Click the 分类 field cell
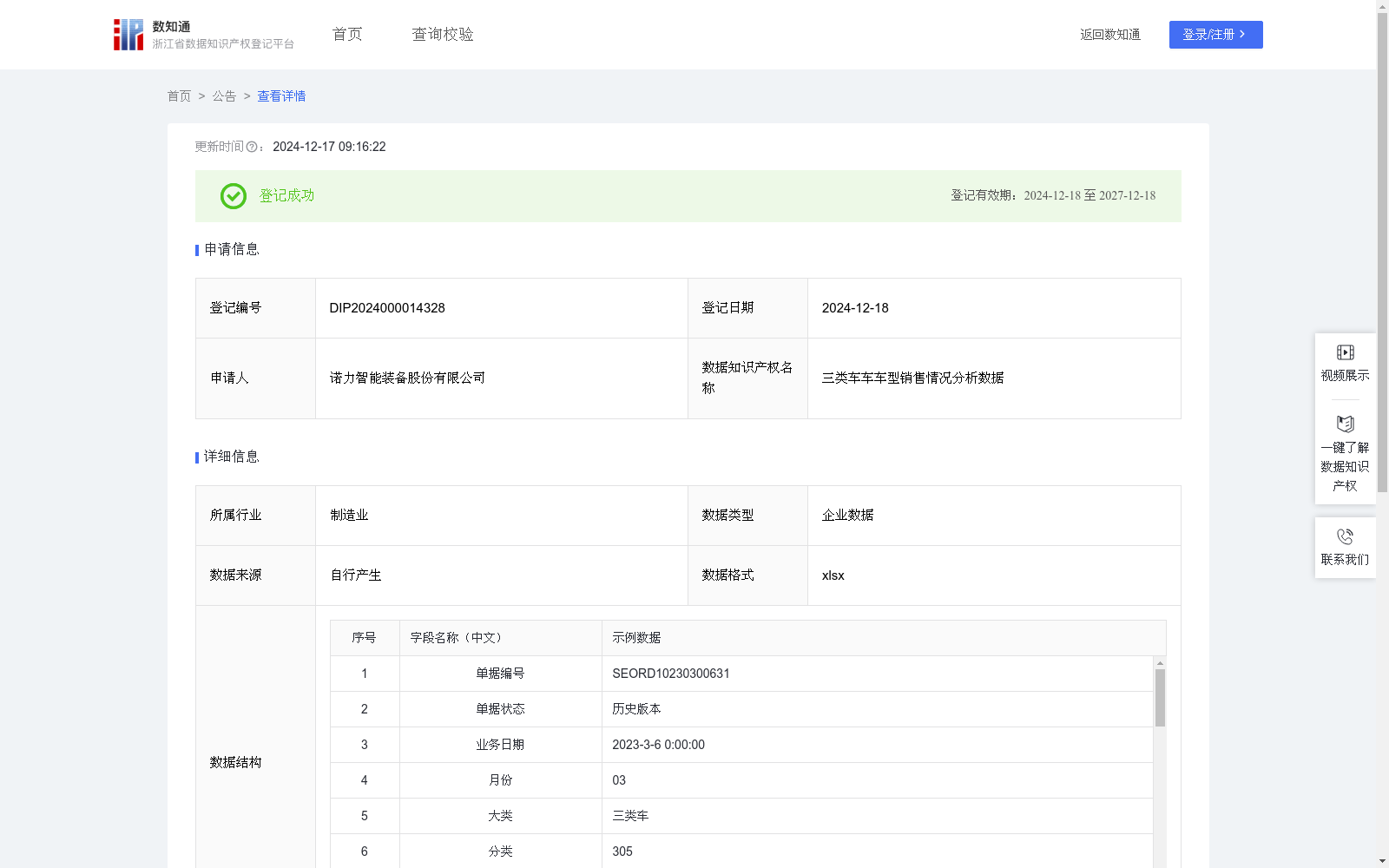This screenshot has height=868, width=1389. click(500, 852)
